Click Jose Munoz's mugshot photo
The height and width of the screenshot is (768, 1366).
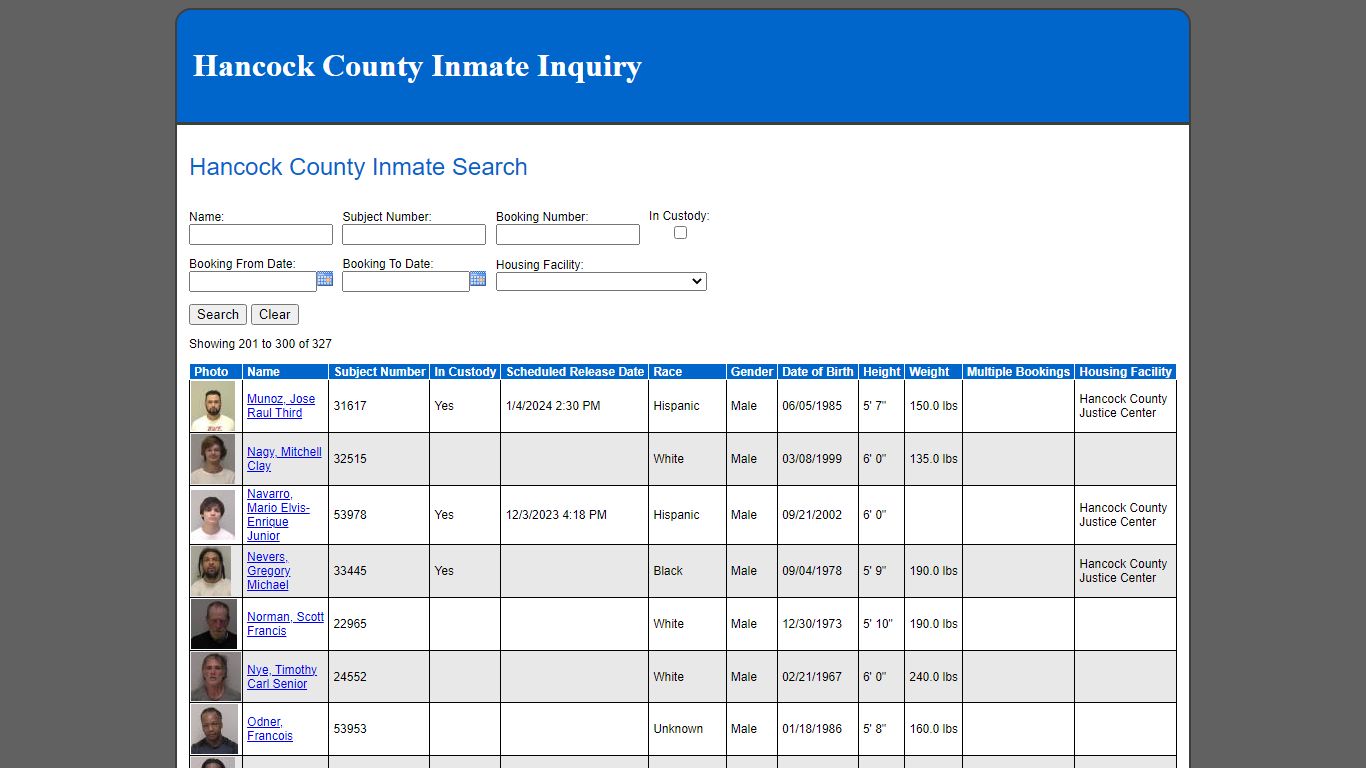[213, 406]
